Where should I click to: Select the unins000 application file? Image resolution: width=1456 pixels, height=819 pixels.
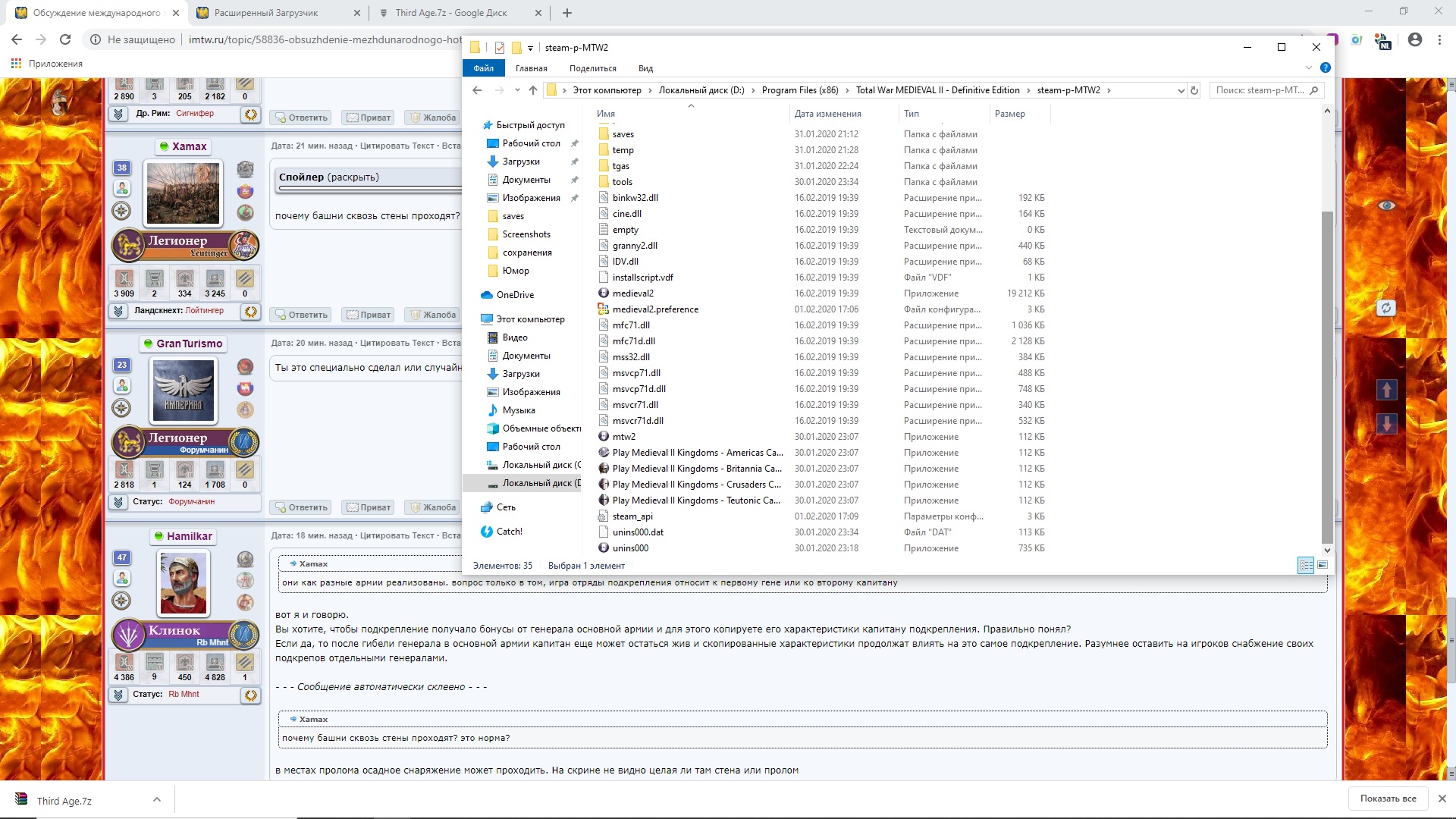(630, 548)
